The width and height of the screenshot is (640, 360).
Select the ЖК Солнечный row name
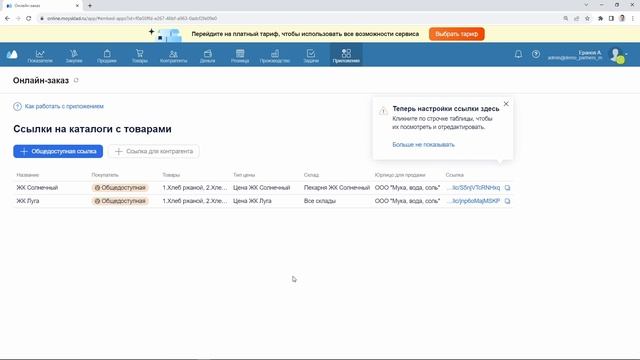37,188
